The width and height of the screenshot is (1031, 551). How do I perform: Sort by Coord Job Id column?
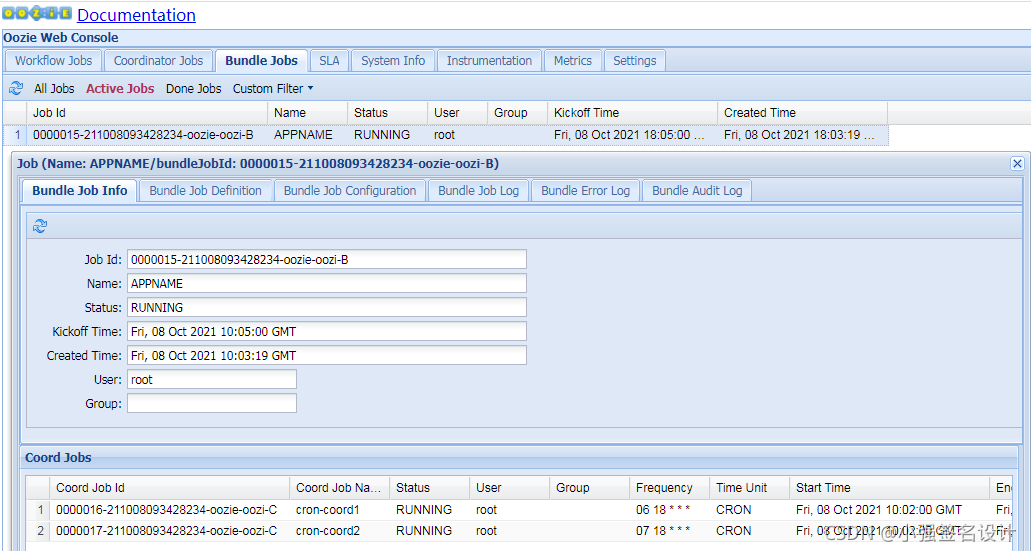[x=170, y=488]
